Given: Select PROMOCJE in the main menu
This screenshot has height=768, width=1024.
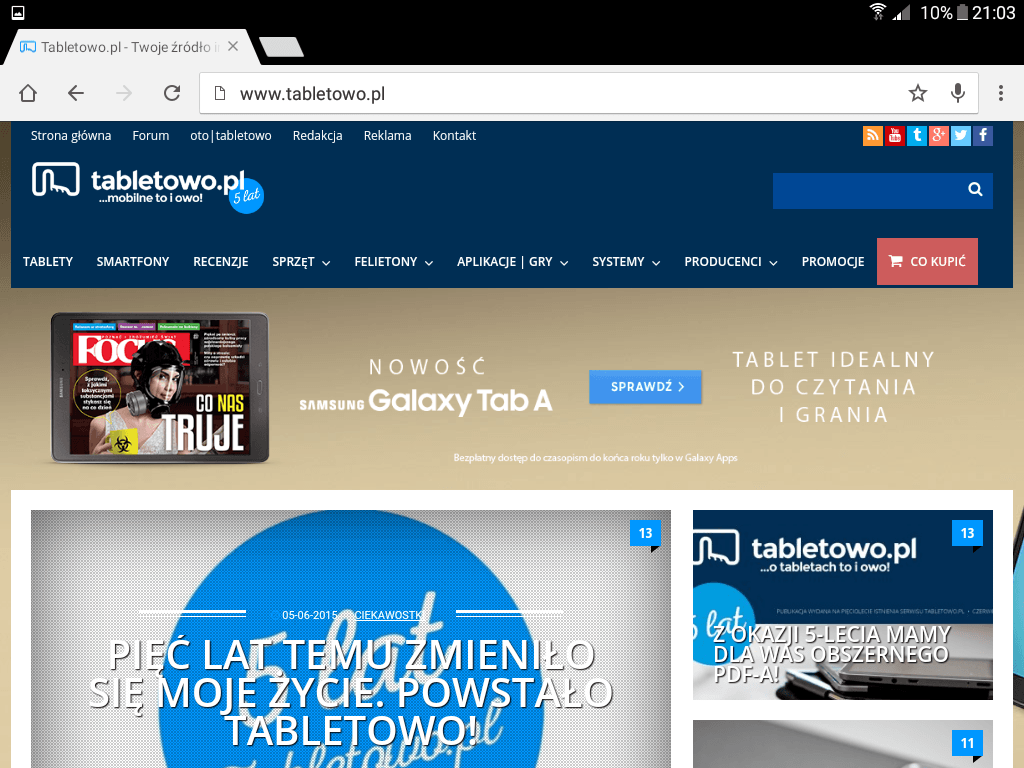Looking at the screenshot, I should tap(833, 262).
